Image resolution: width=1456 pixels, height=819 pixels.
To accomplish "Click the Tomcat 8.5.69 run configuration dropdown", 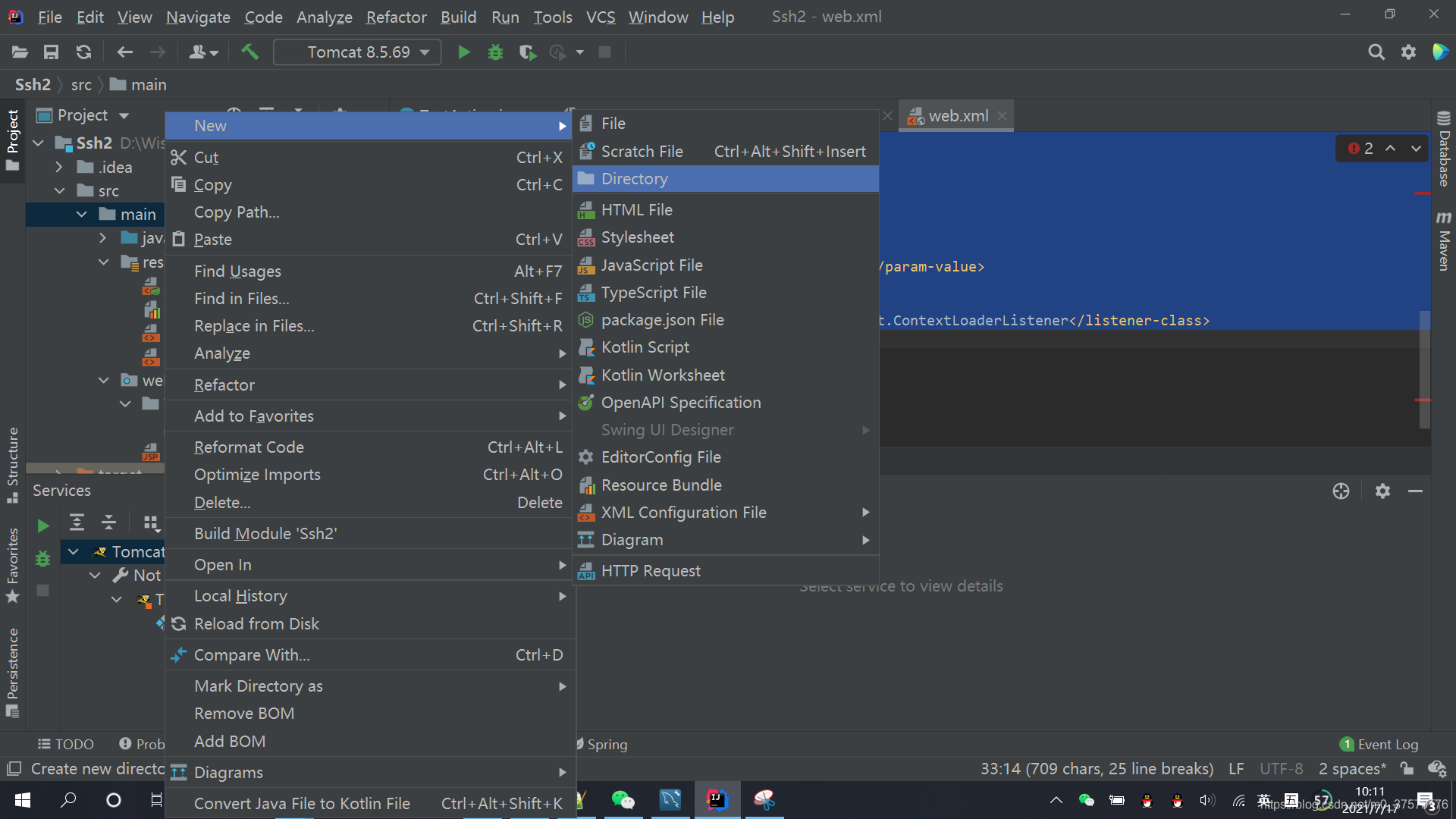I will pos(357,51).
